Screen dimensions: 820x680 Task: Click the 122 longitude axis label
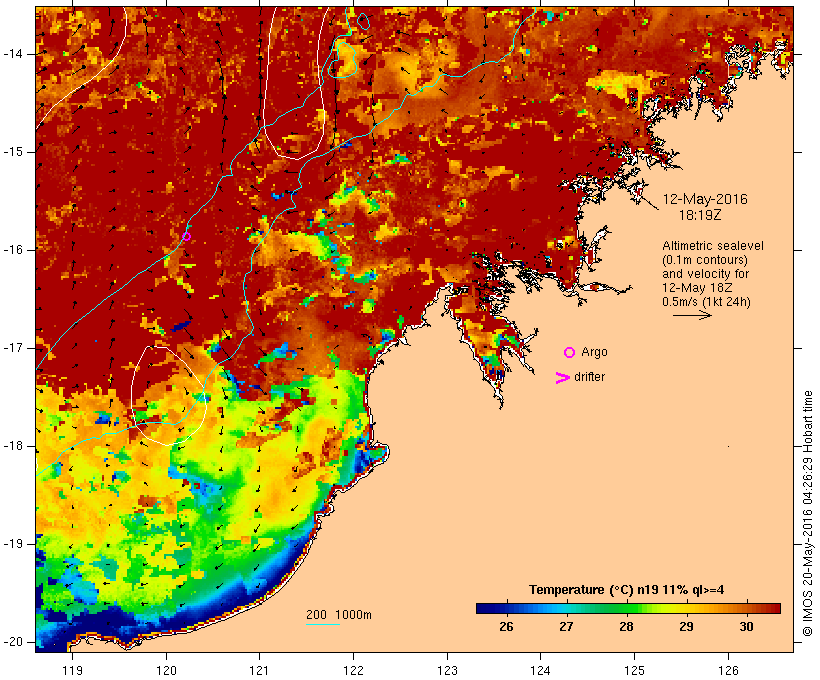(354, 670)
